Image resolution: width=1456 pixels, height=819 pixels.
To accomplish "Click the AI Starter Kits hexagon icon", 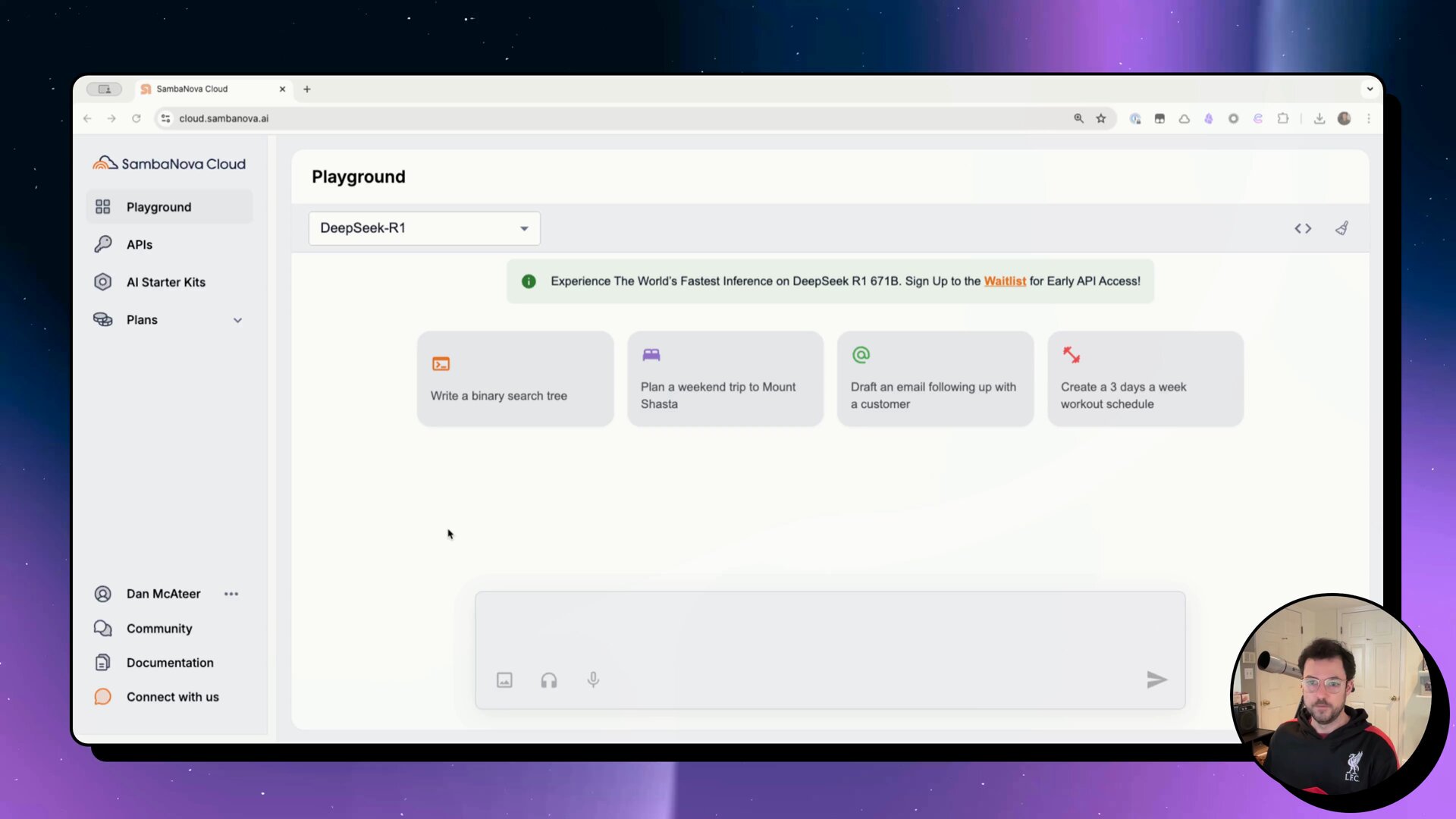I will click(x=102, y=282).
